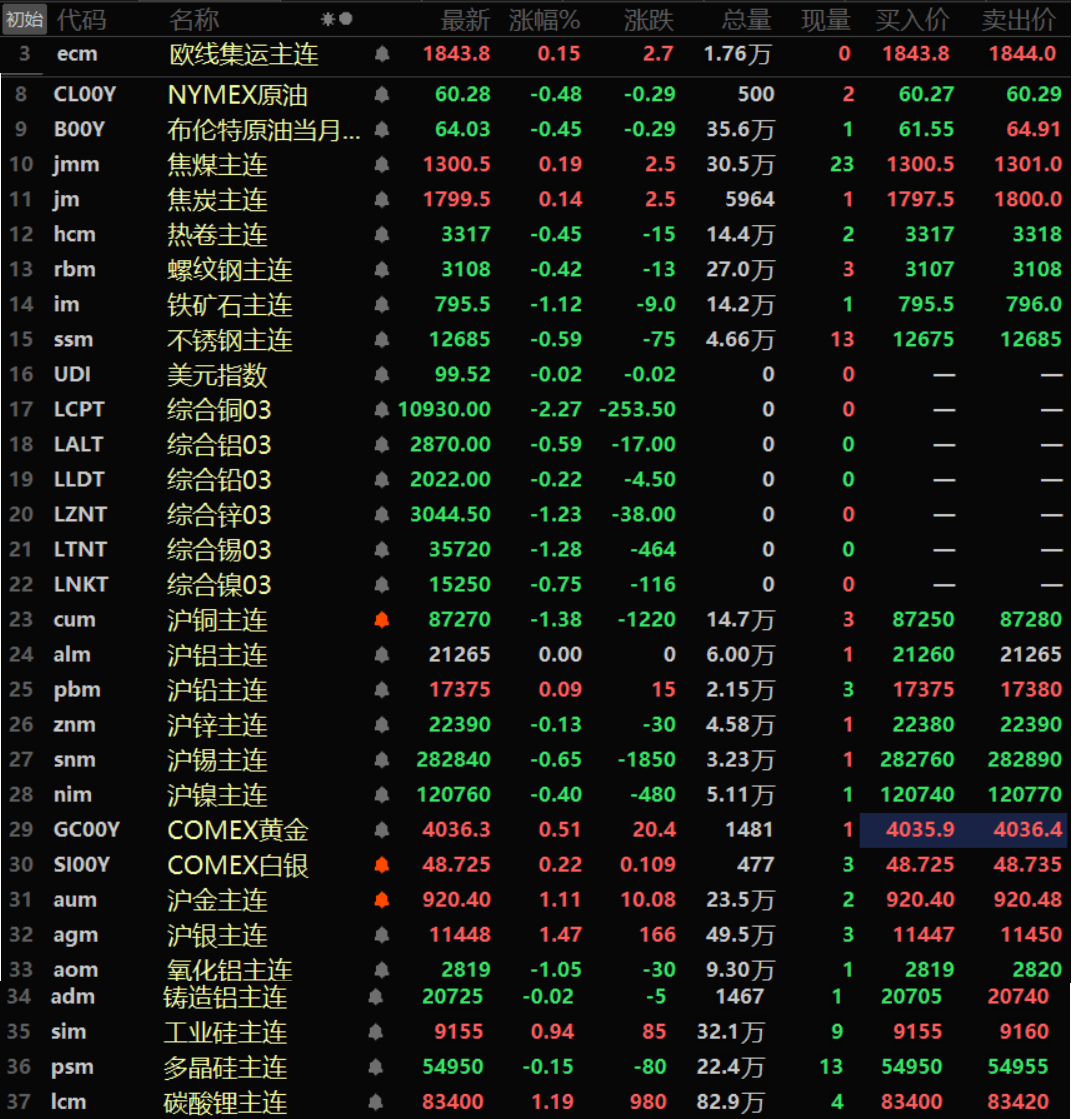This screenshot has height=1119, width=1072.
Task: Select the 工业硅主连 row code sim
Action: point(68,1032)
